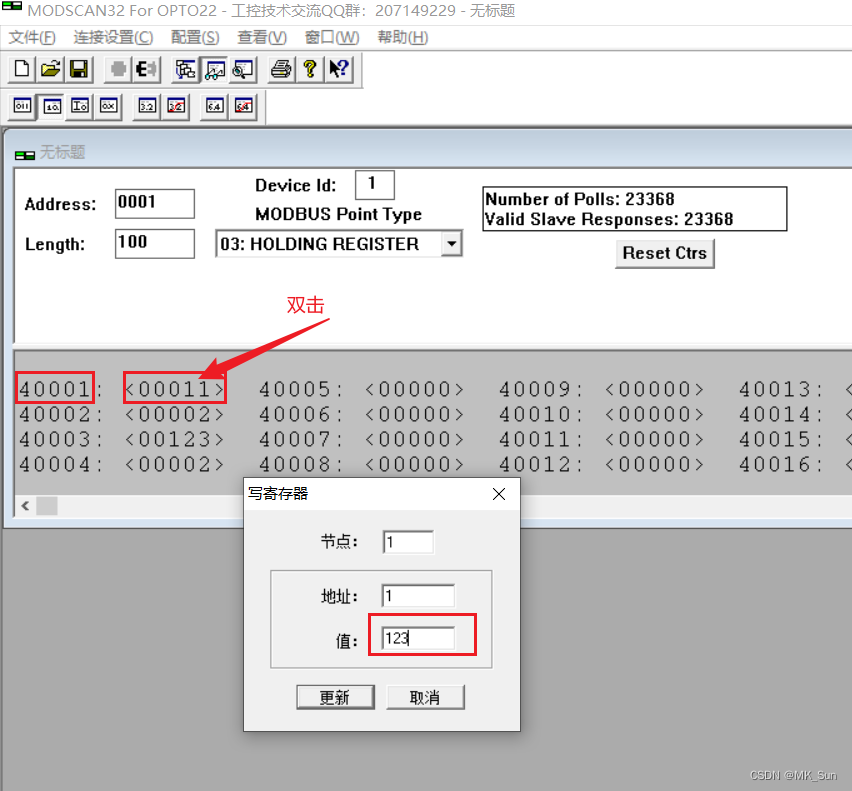Click the 值 input field containing 123
Screen dimensions: 852x791
pyautogui.click(x=418, y=638)
